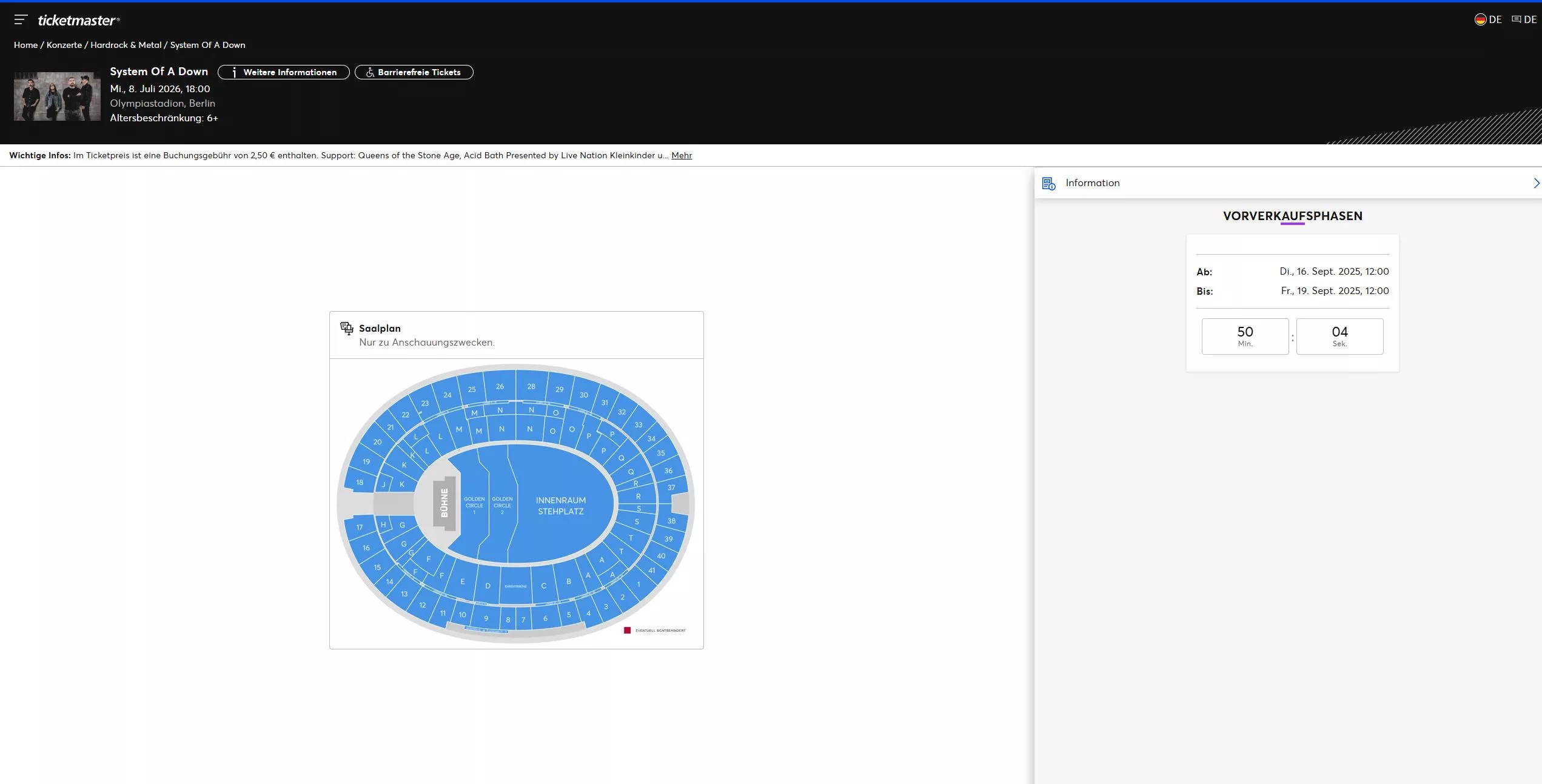The image size is (1542, 784).
Task: Select block 19 on the stadium map
Action: pyautogui.click(x=366, y=461)
